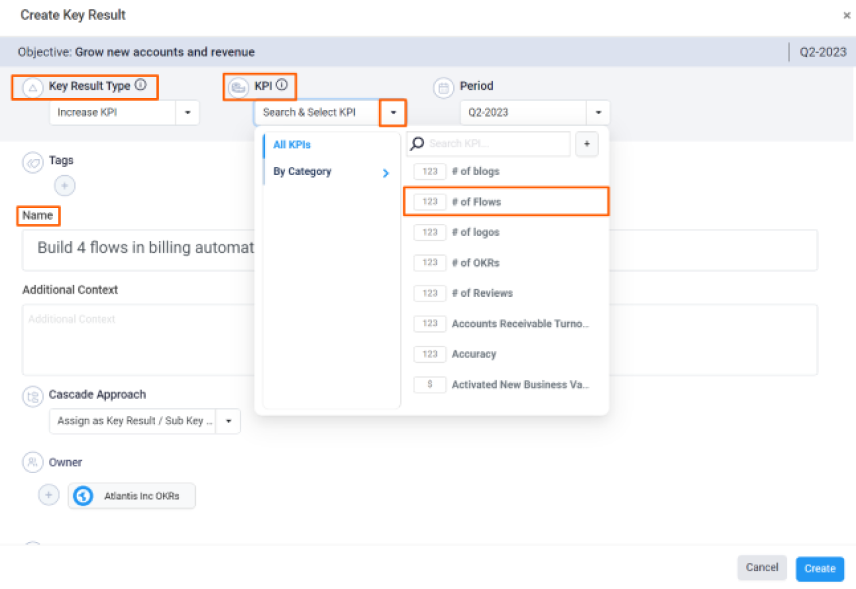Click Assign as Key Result combo box

145,421
